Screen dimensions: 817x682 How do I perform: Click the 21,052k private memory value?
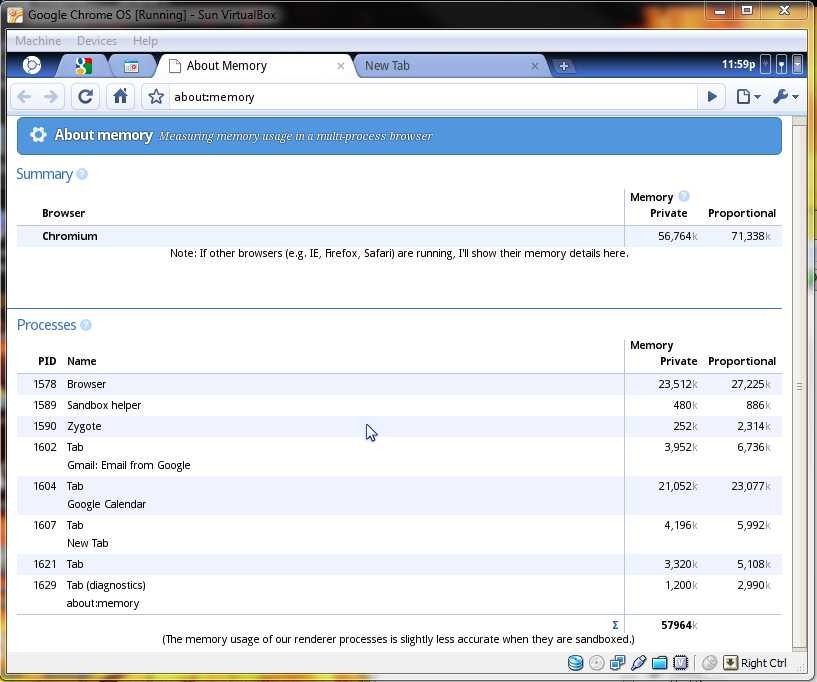click(x=677, y=486)
